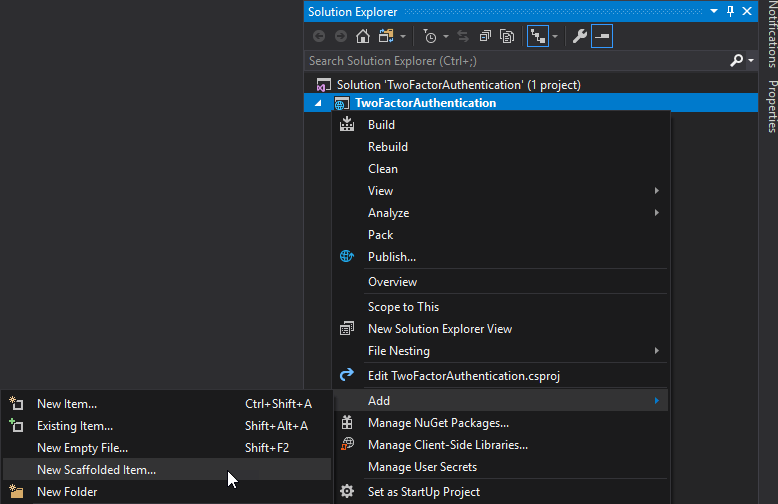Choose Manage NuGet Packages menu entry
The image size is (778, 504).
coord(438,423)
